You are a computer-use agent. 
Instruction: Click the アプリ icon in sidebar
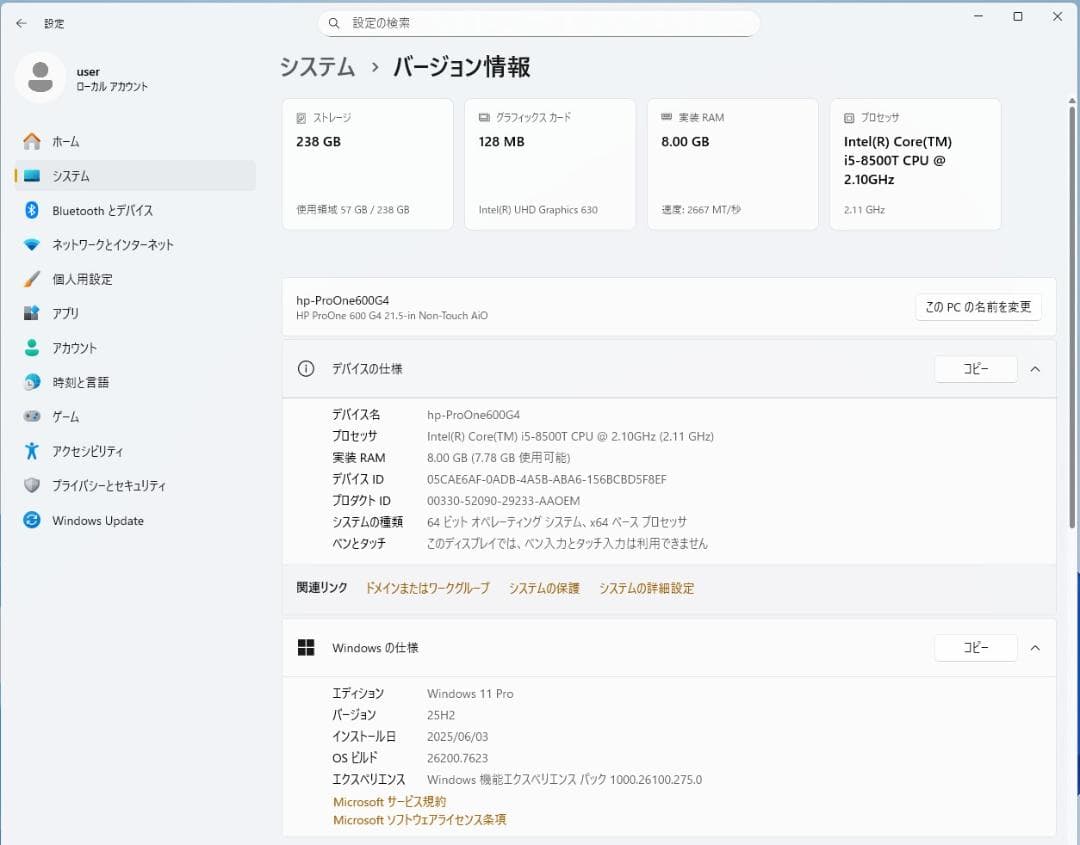point(32,313)
